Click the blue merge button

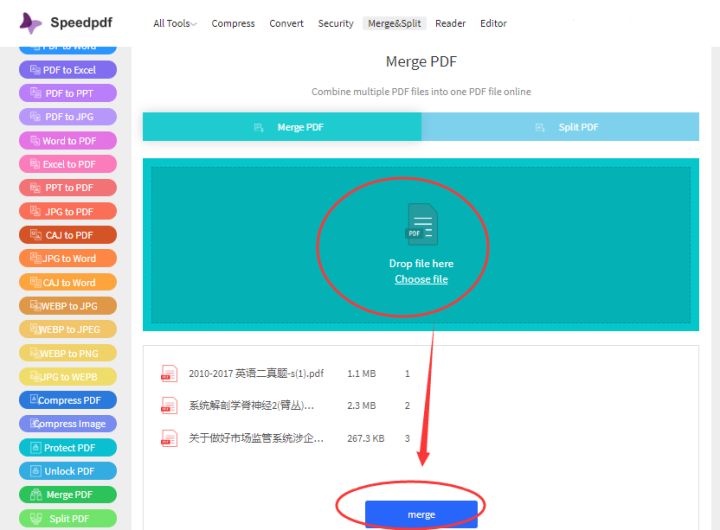[421, 514]
